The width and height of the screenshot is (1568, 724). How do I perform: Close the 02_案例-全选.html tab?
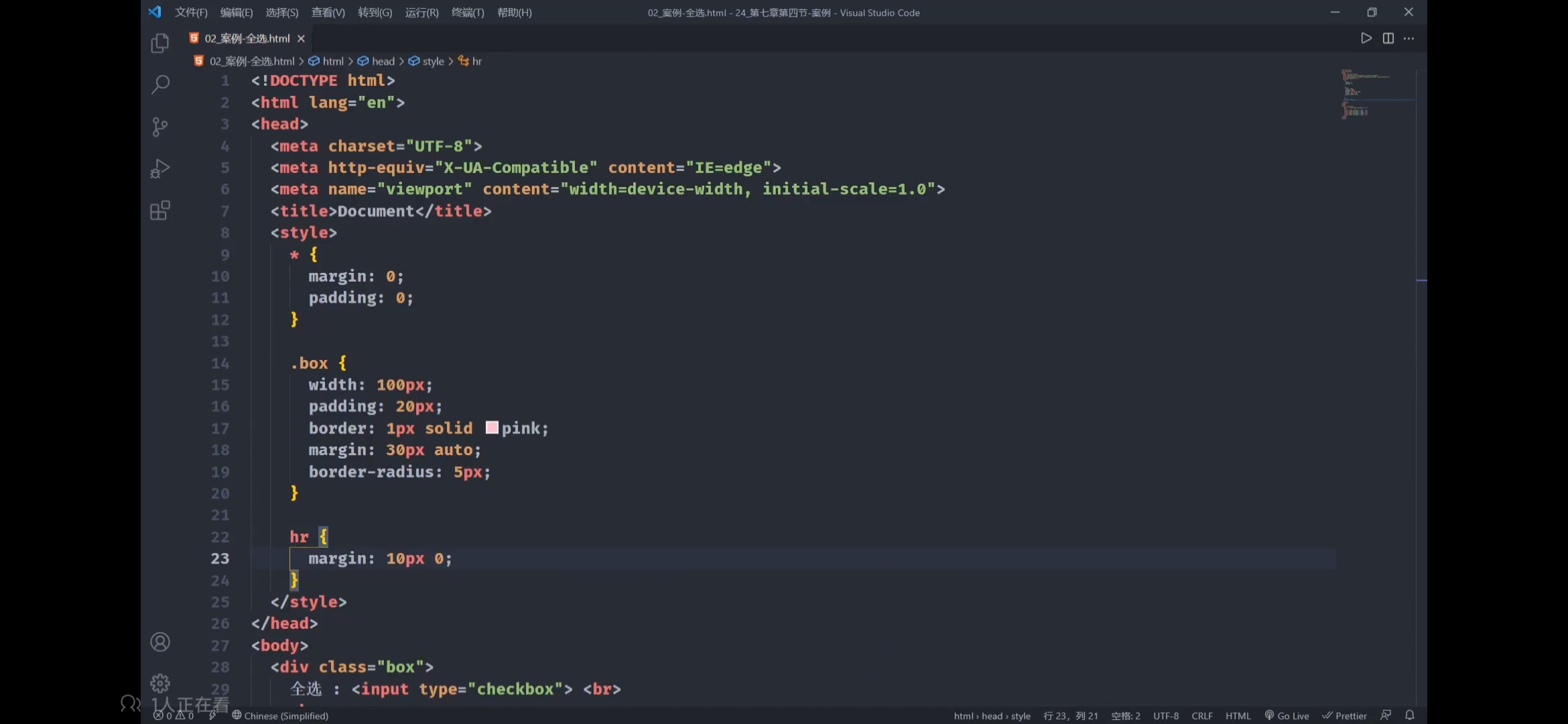pyautogui.click(x=301, y=38)
